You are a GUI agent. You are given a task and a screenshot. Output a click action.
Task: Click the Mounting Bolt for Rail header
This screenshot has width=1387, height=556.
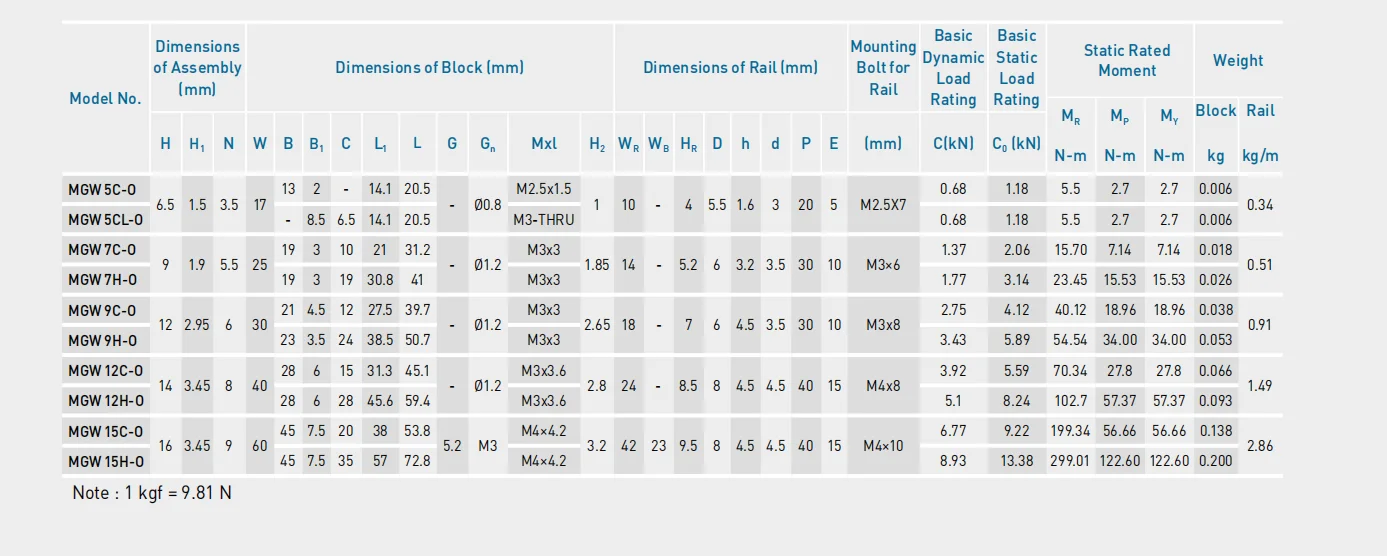(882, 67)
